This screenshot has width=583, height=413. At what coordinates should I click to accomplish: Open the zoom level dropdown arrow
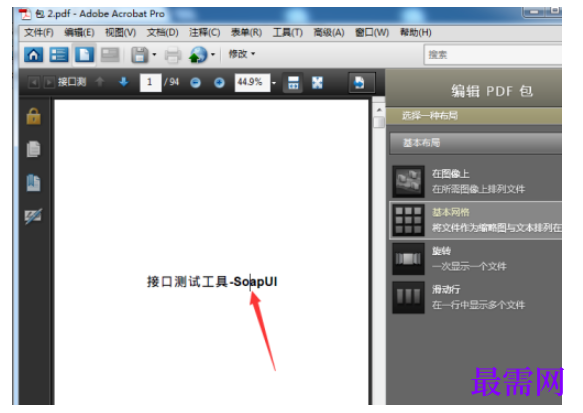point(274,83)
